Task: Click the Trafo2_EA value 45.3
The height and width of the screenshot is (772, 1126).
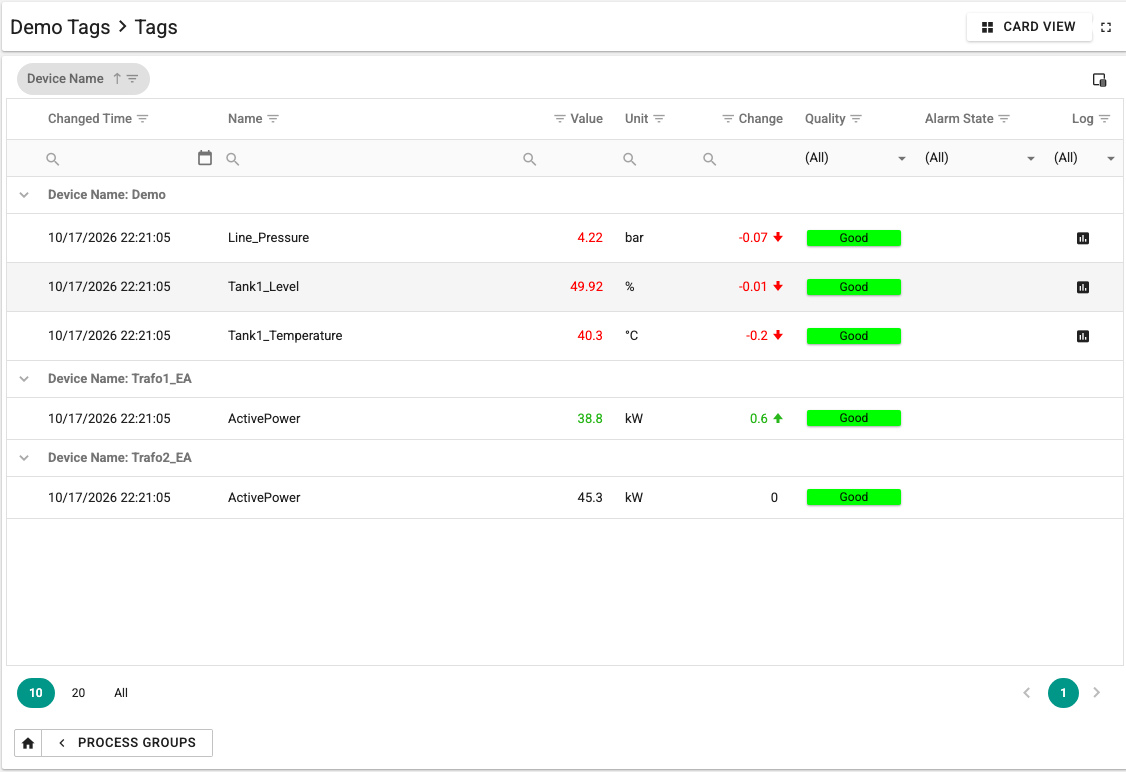Action: point(590,498)
